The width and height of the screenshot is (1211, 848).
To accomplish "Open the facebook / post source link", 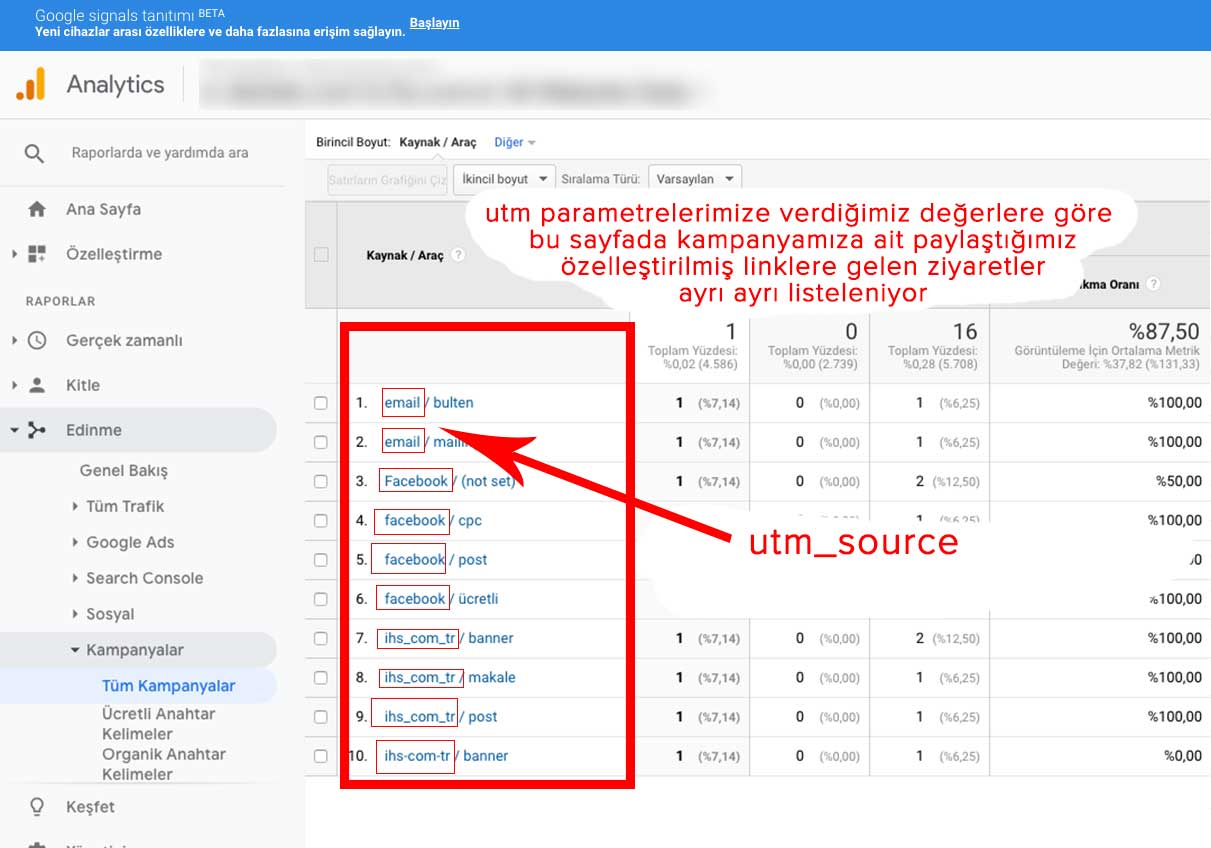I will pos(436,560).
